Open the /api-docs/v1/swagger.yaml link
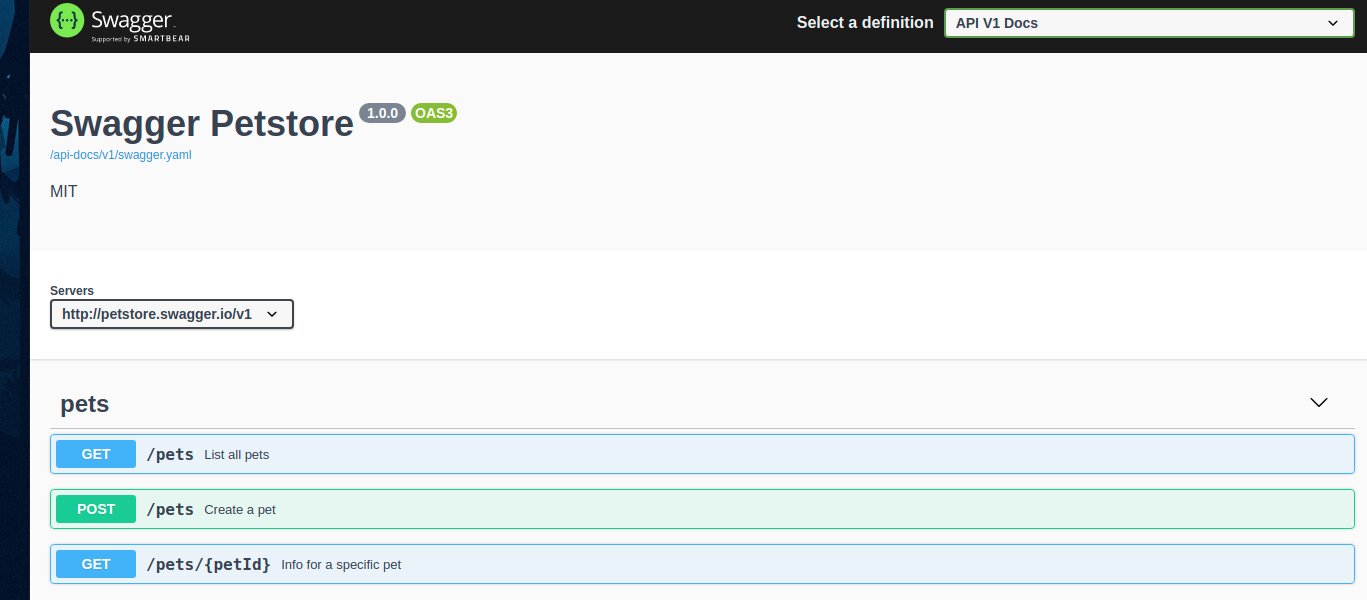 point(120,155)
